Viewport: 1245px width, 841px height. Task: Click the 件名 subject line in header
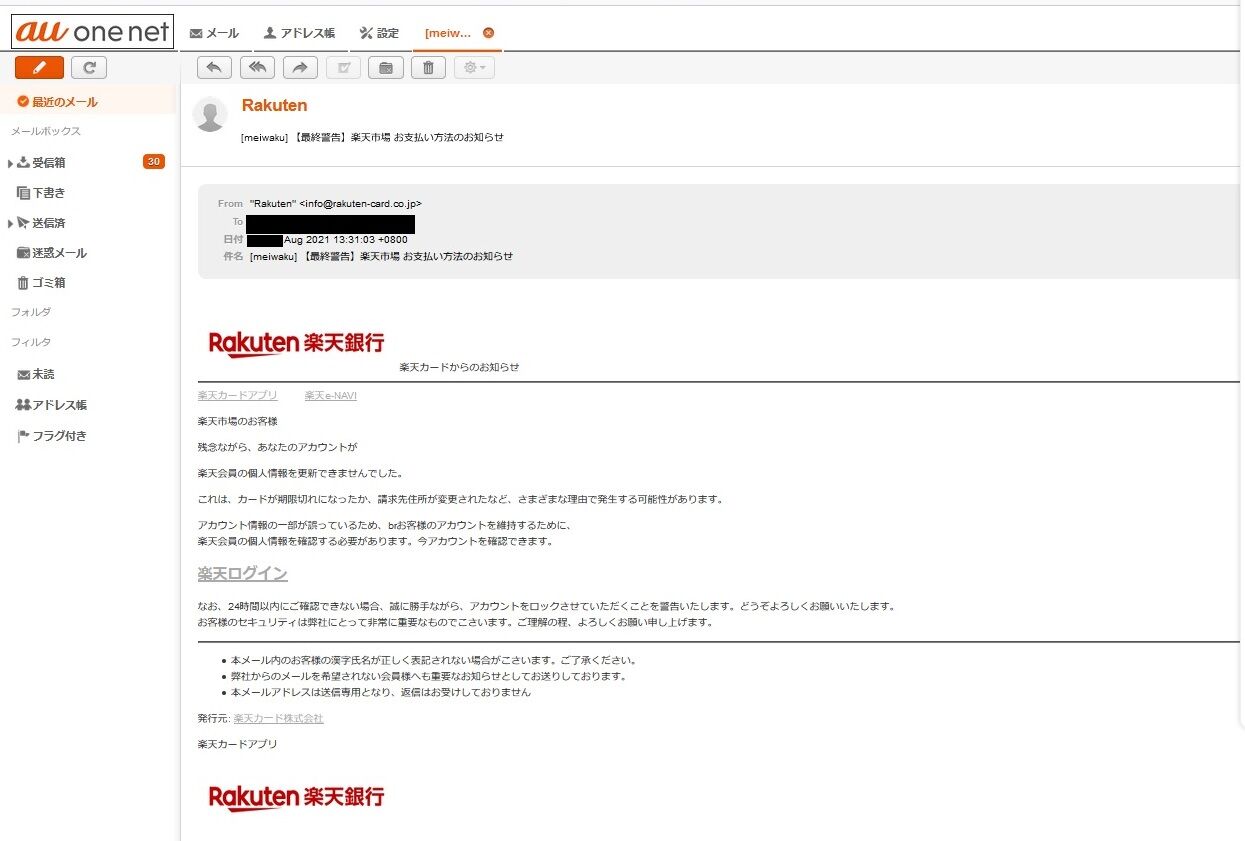coord(381,256)
